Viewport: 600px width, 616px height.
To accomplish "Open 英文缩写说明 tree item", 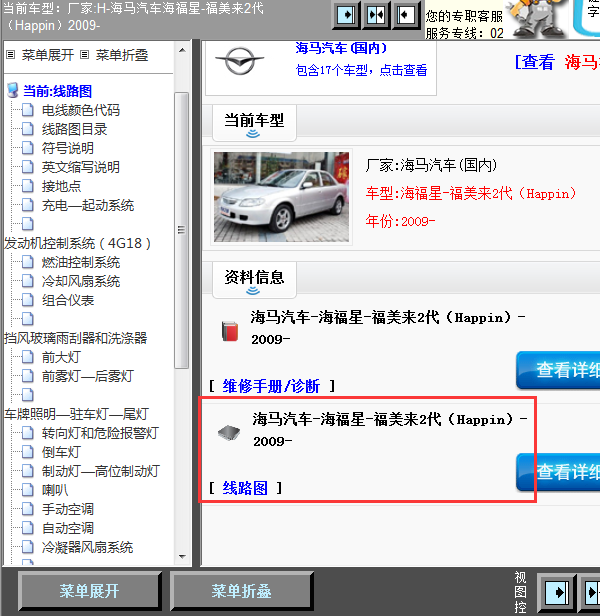I will tap(81, 167).
